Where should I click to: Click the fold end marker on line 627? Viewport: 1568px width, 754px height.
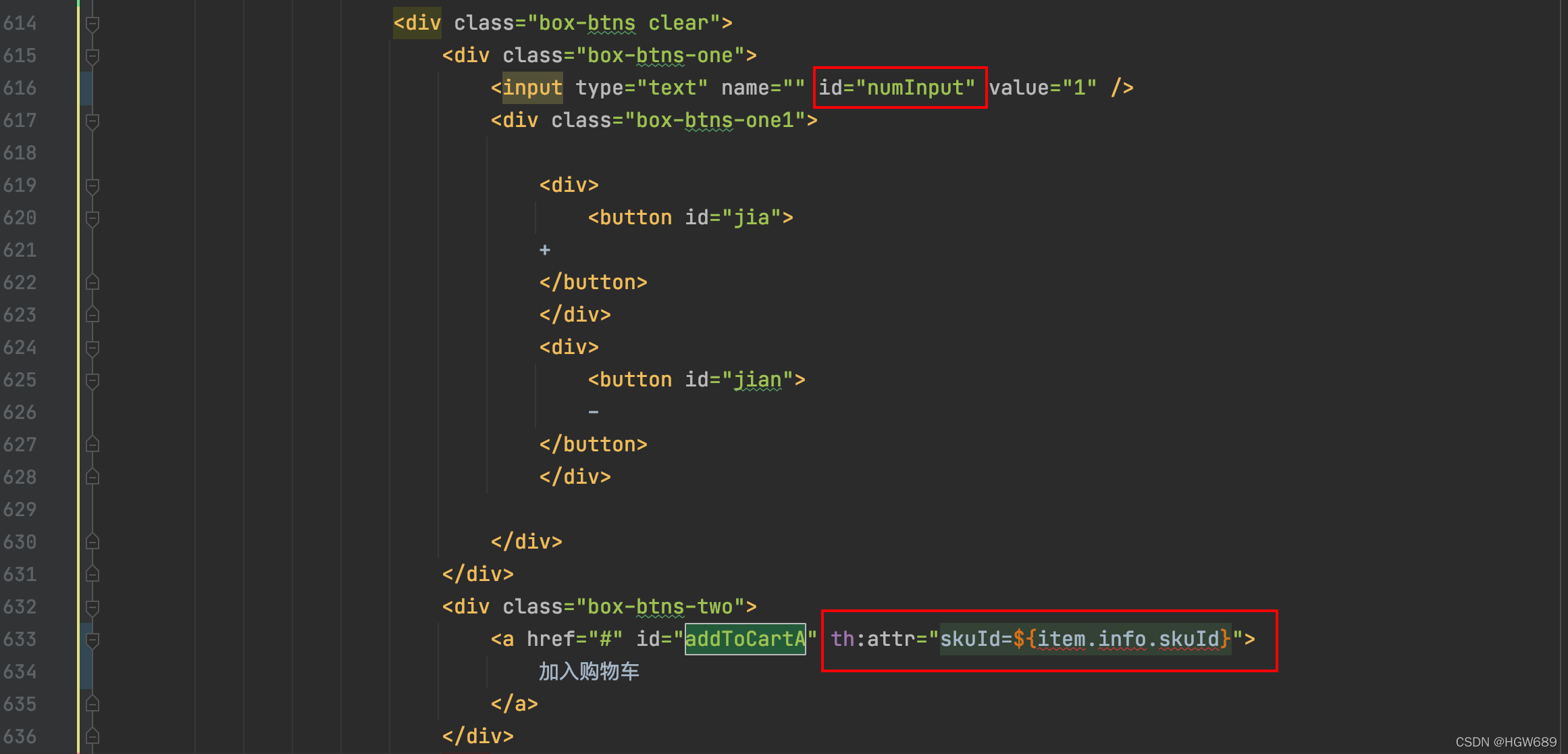[x=93, y=445]
